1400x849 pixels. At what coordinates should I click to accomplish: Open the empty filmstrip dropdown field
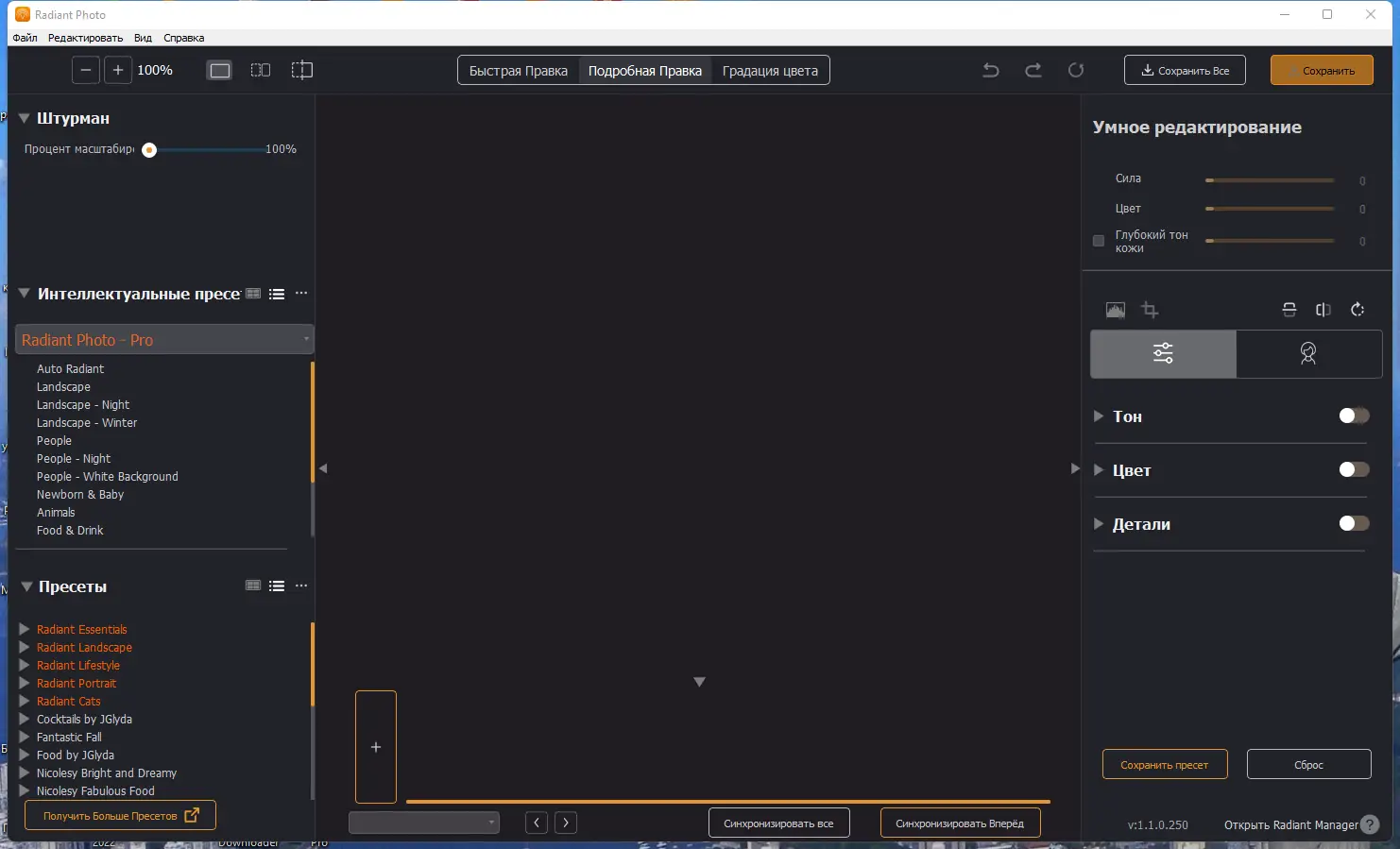point(424,823)
